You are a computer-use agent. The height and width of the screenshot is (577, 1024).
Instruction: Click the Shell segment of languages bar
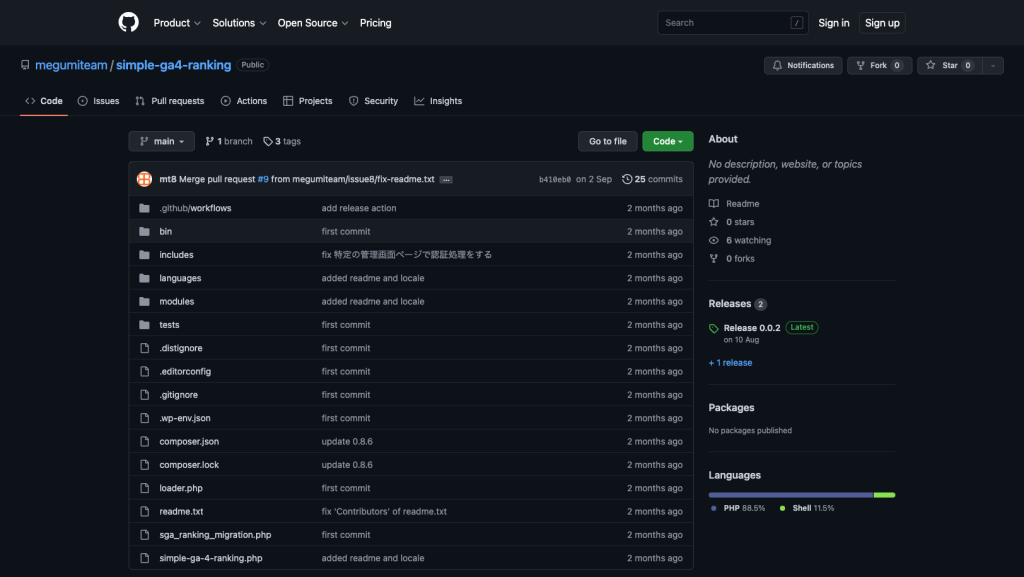coord(885,495)
